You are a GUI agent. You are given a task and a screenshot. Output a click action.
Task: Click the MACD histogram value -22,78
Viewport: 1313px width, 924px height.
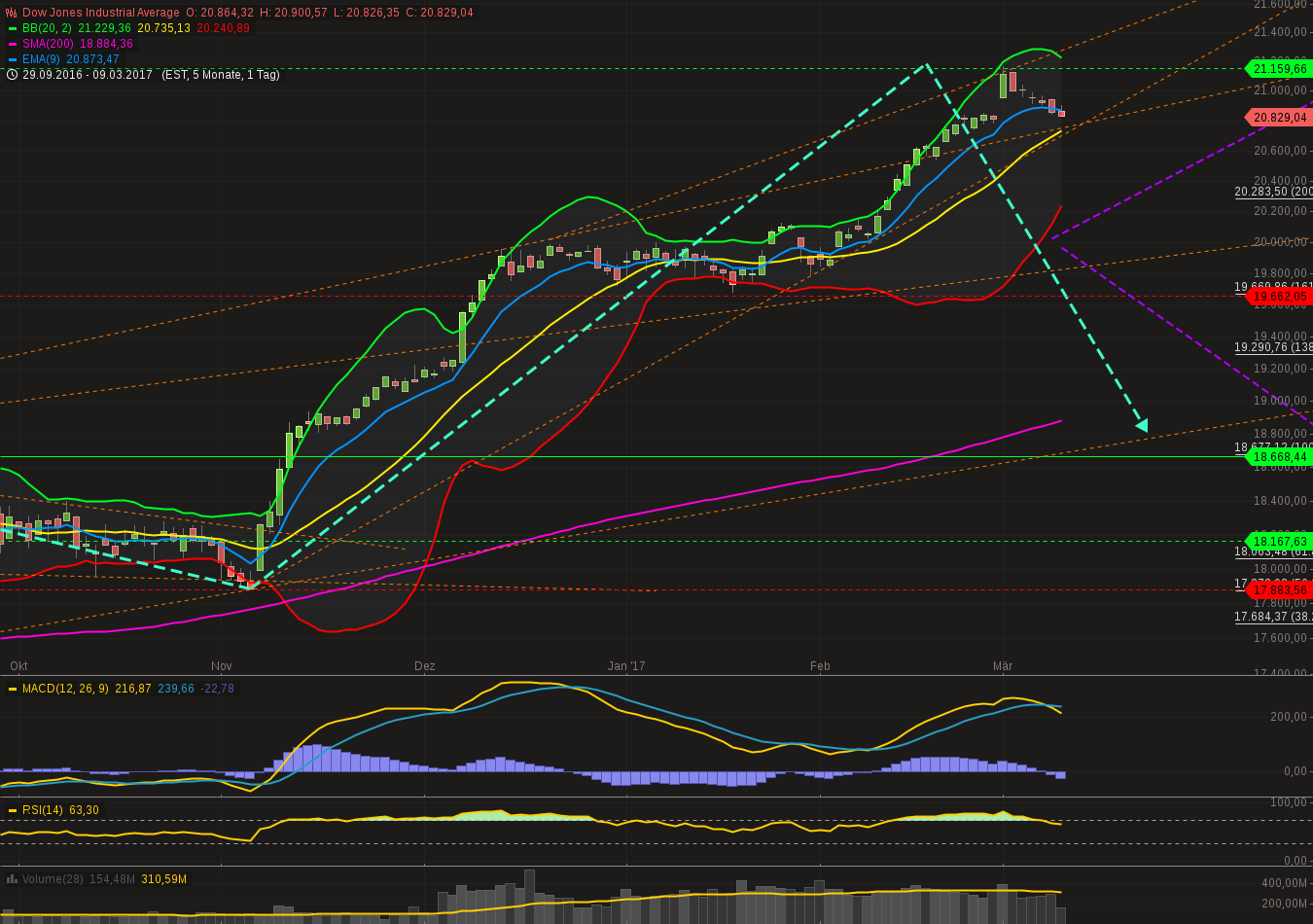(x=217, y=689)
